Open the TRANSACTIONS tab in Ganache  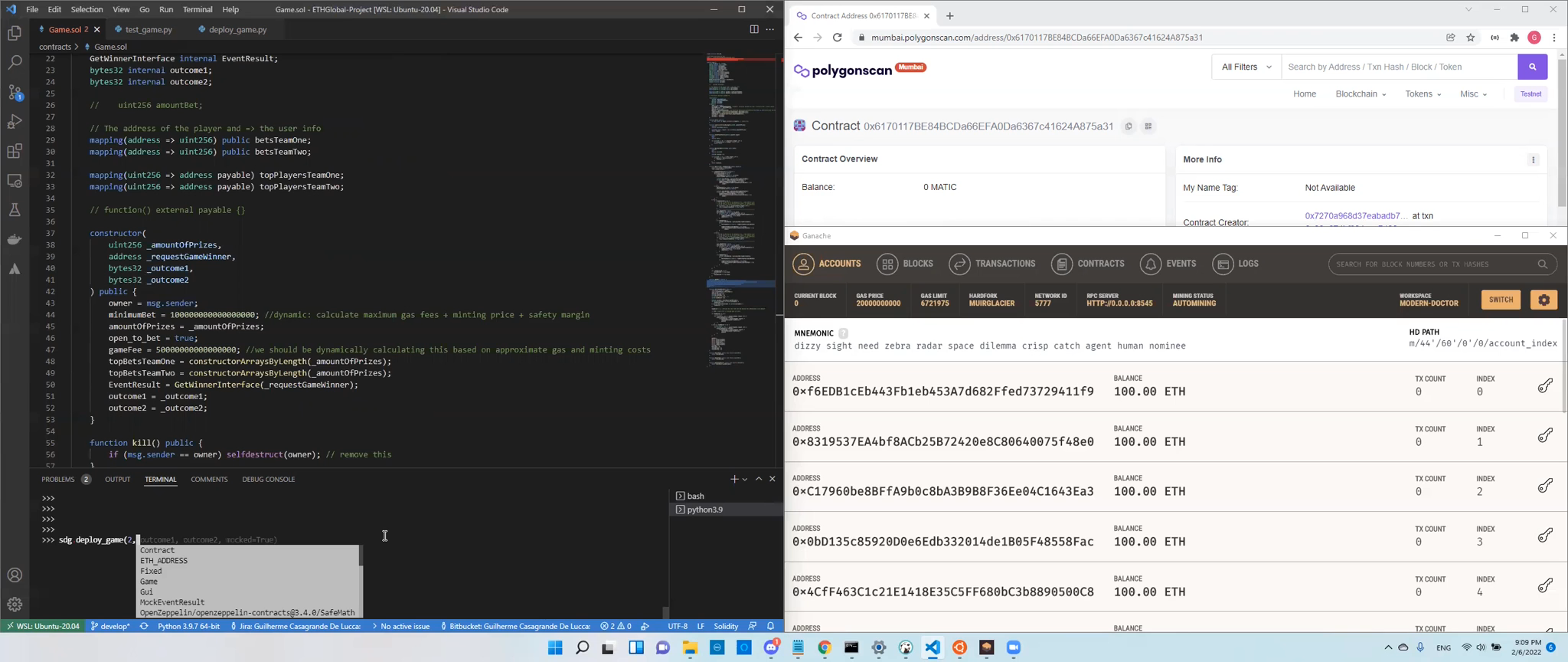click(x=992, y=264)
